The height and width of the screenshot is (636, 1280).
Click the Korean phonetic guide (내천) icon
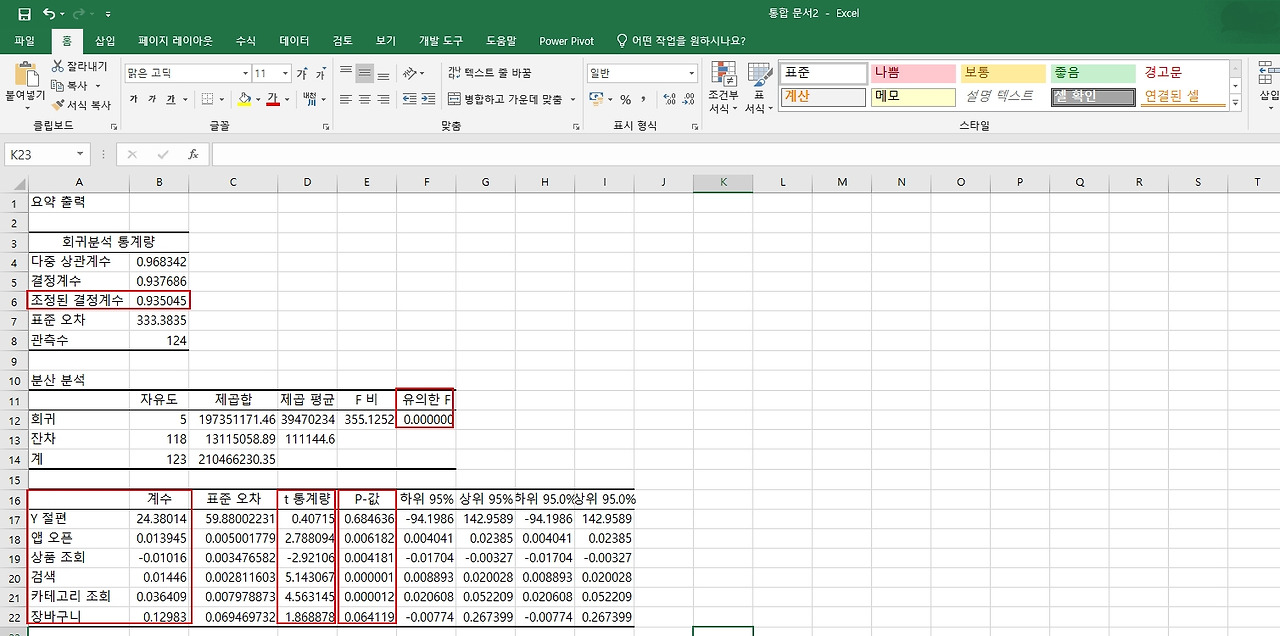coord(309,99)
